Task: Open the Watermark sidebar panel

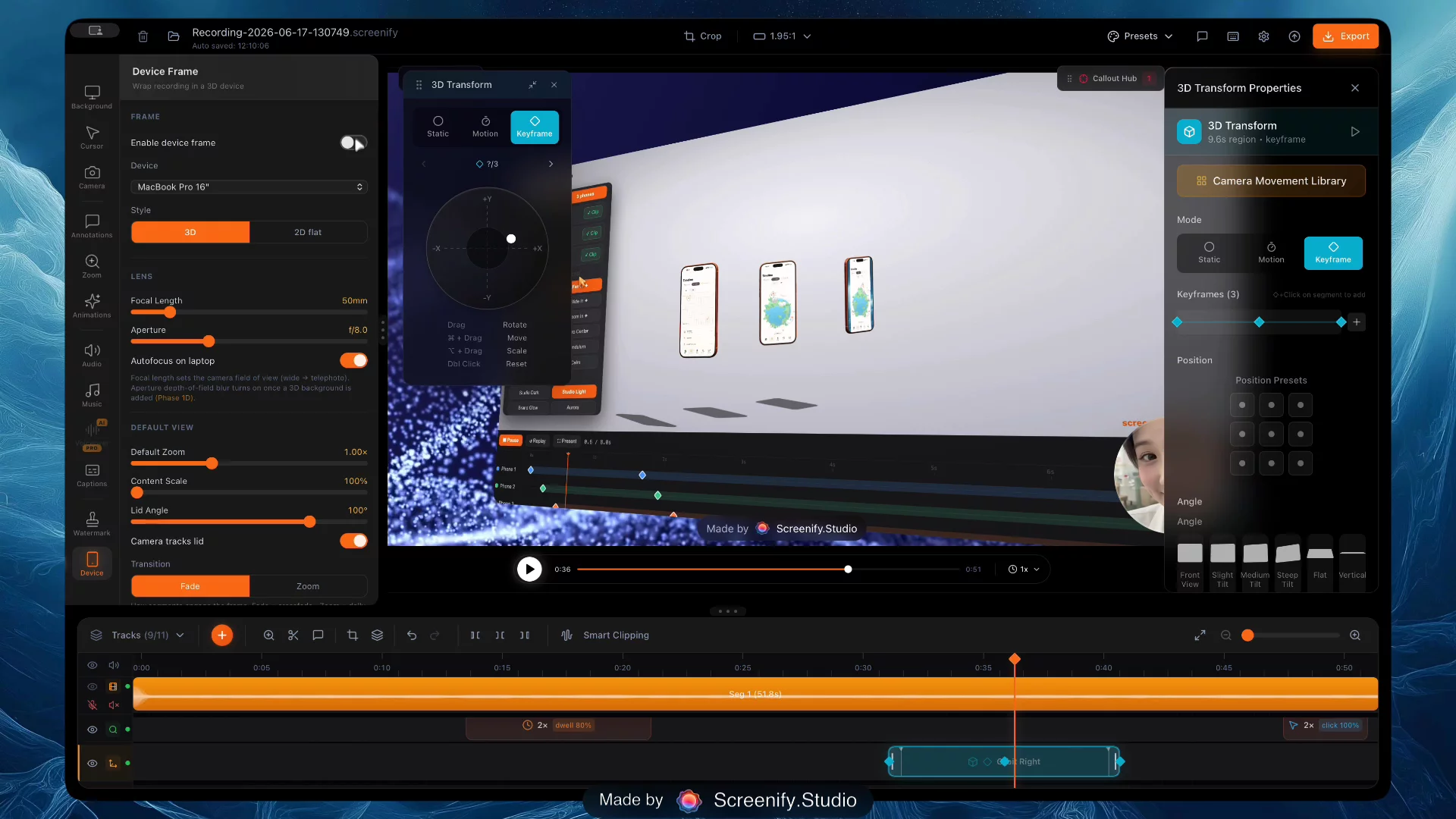Action: point(92,524)
